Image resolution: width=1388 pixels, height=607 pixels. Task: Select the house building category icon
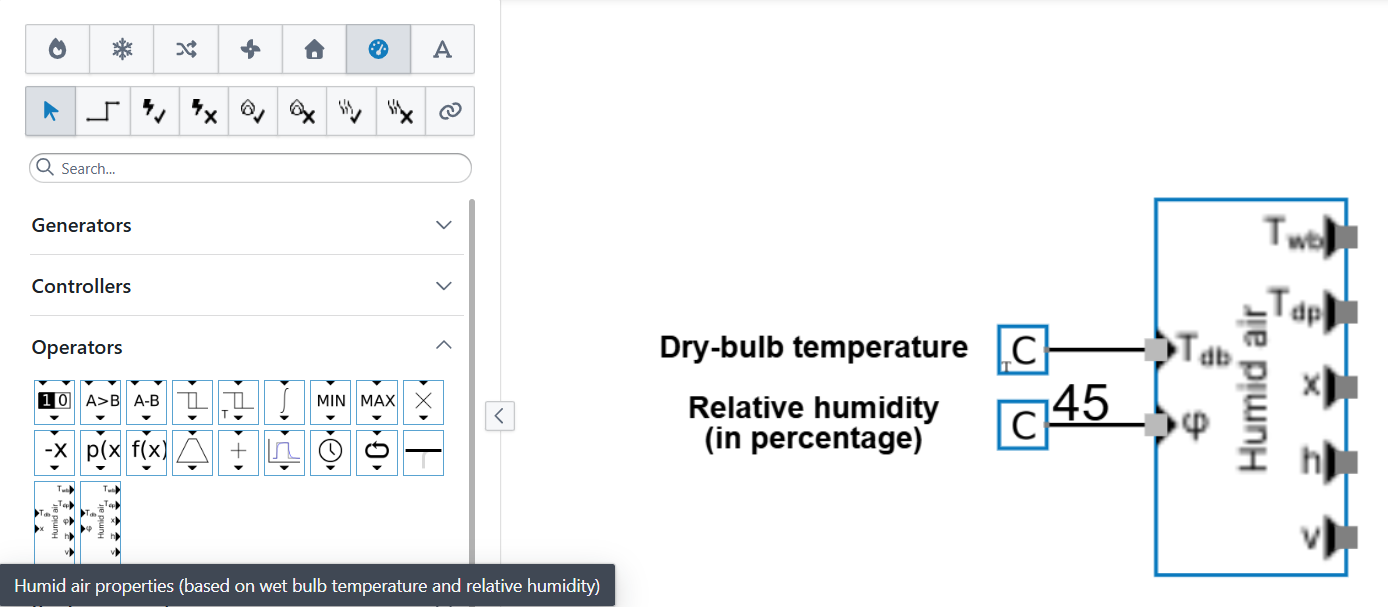[314, 49]
